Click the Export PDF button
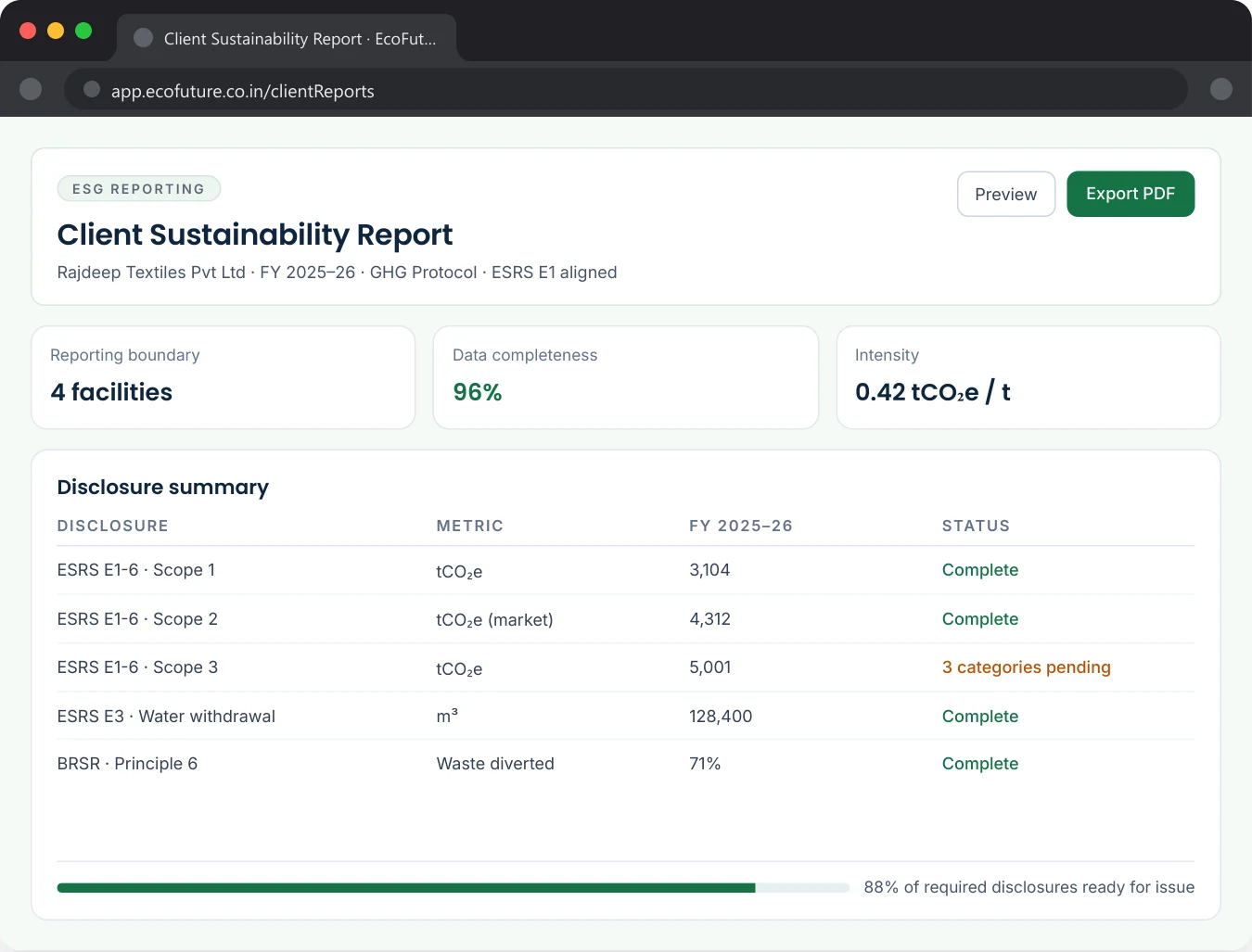This screenshot has height=952, width=1252. pos(1130,194)
